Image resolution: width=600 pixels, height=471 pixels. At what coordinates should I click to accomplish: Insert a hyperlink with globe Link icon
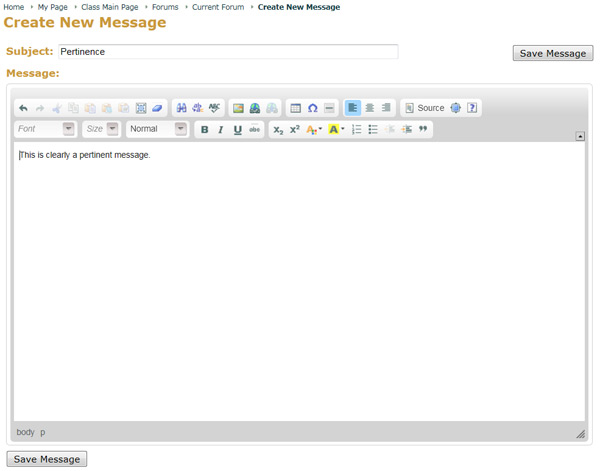tap(255, 108)
